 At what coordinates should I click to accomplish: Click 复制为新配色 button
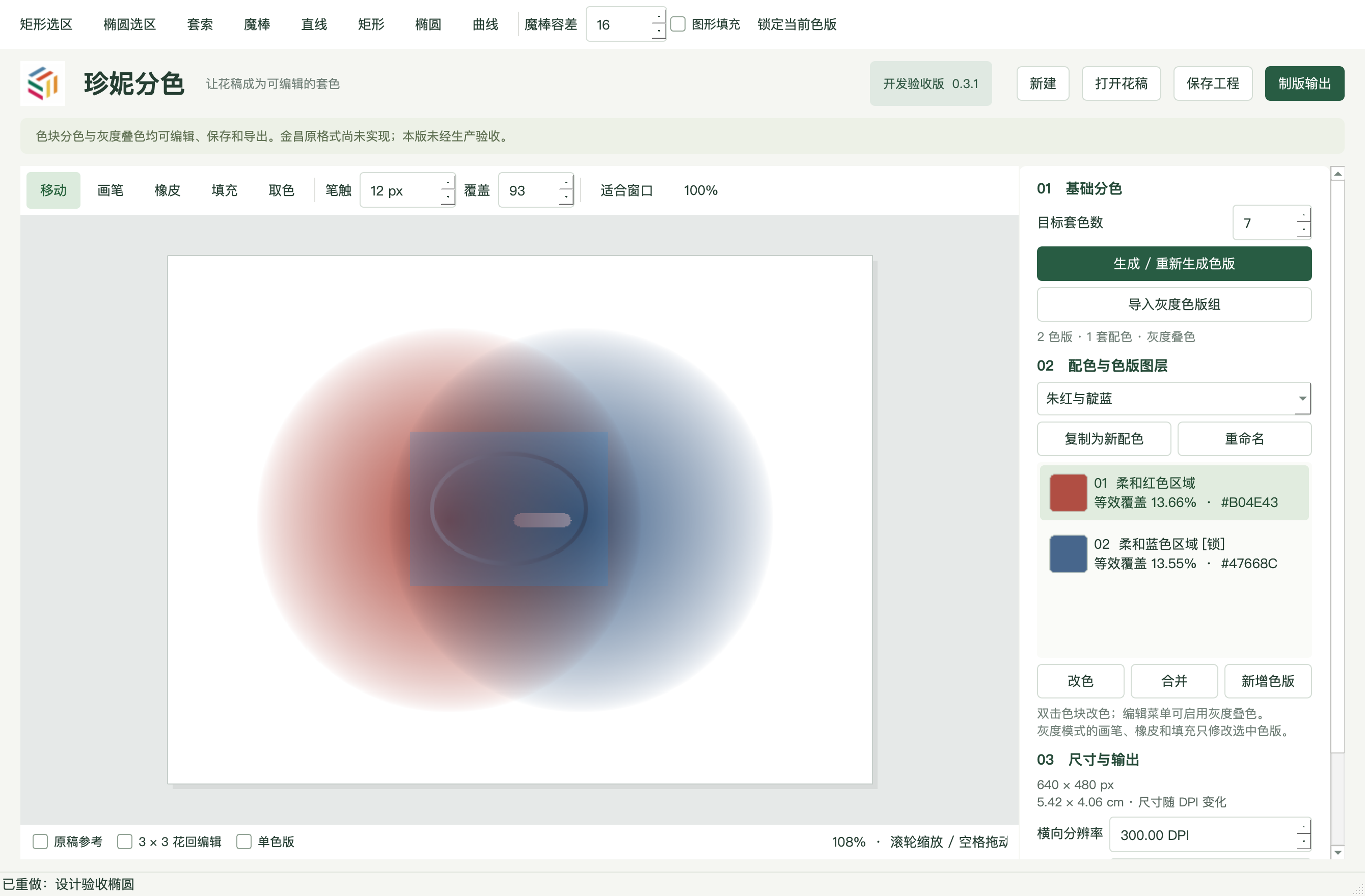click(x=1104, y=438)
